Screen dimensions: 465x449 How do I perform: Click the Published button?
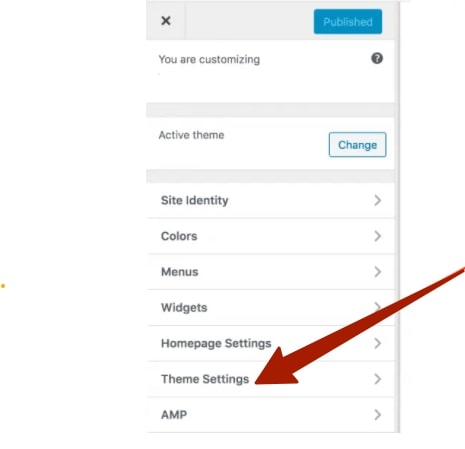point(348,22)
